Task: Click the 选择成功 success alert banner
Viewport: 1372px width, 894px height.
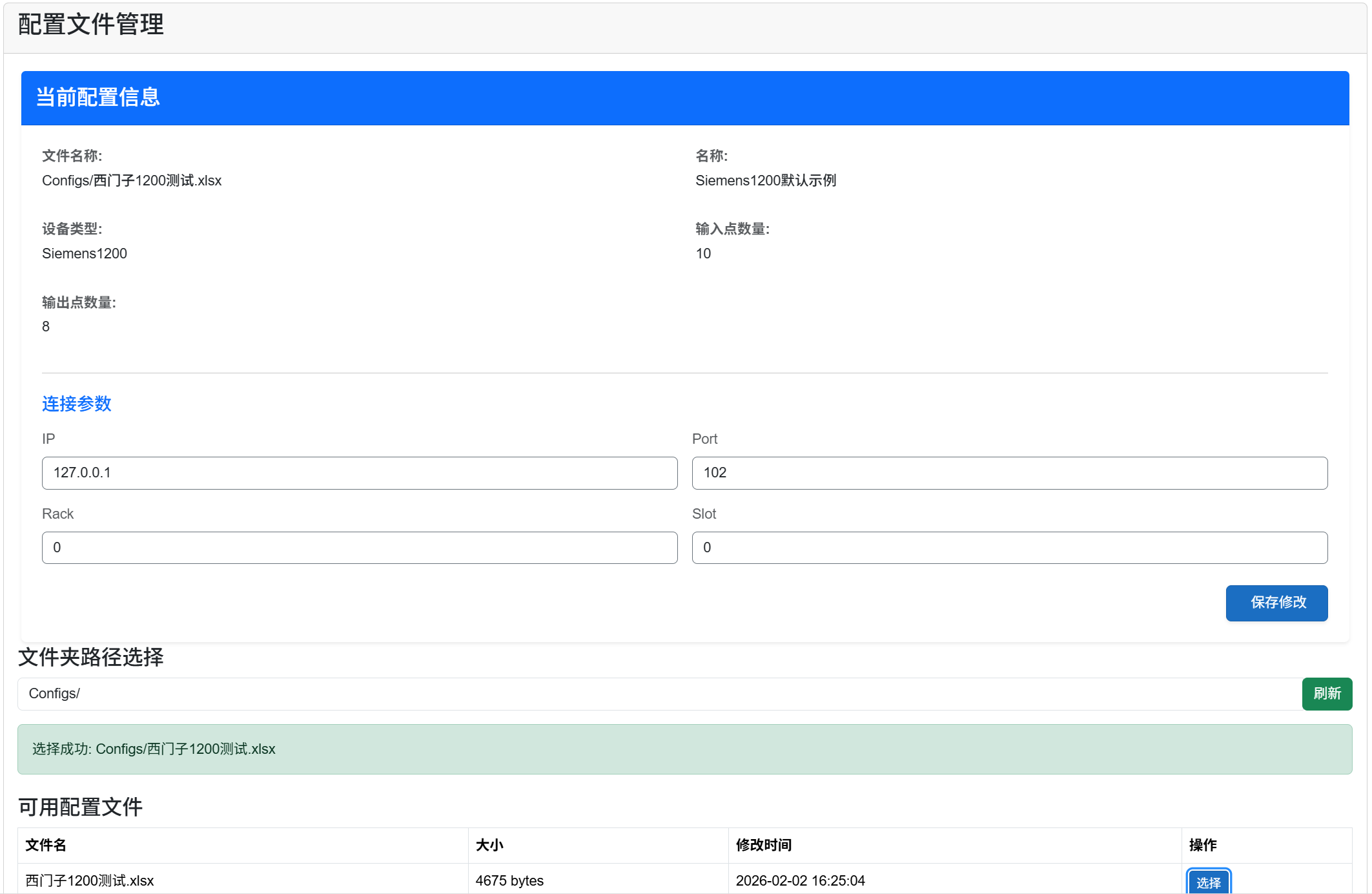Action: coord(684,749)
